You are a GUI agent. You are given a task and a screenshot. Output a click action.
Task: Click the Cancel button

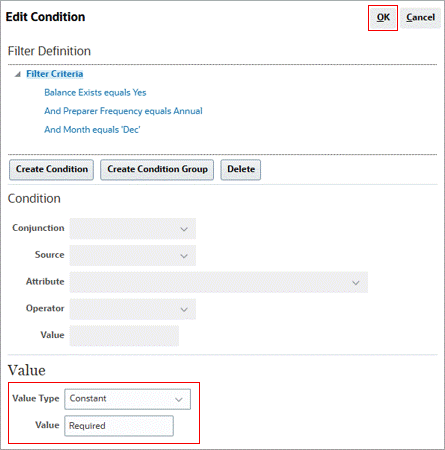coord(420,18)
